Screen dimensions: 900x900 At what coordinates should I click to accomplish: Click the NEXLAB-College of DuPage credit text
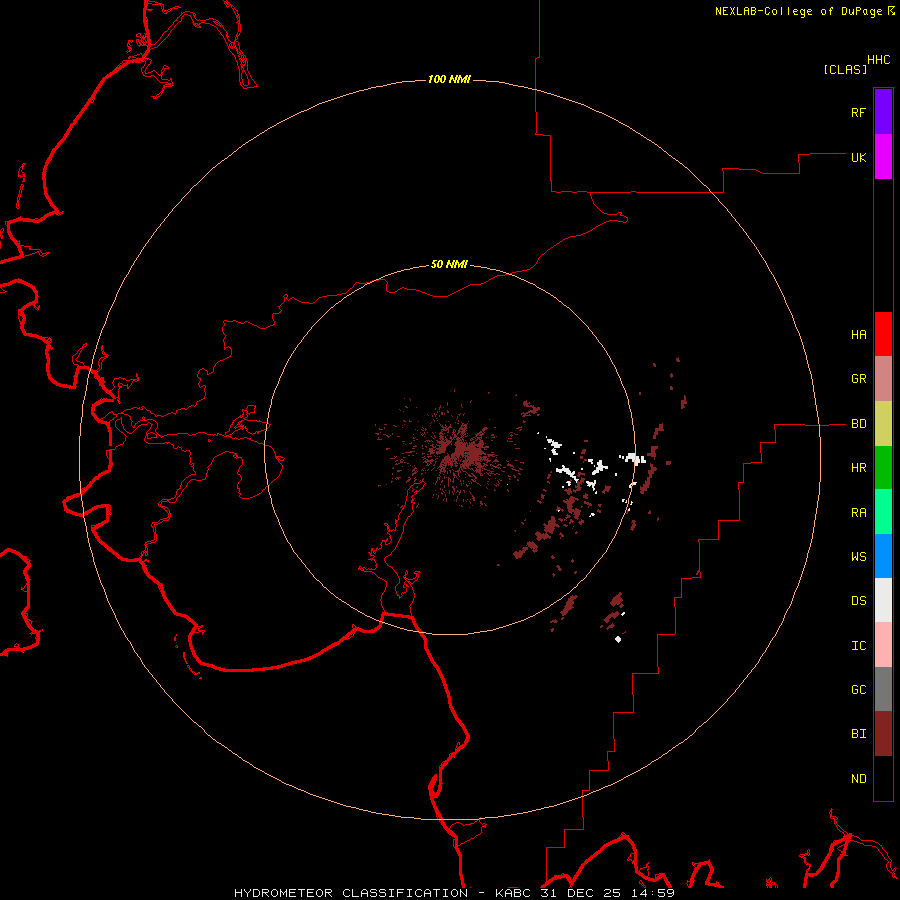(x=798, y=11)
